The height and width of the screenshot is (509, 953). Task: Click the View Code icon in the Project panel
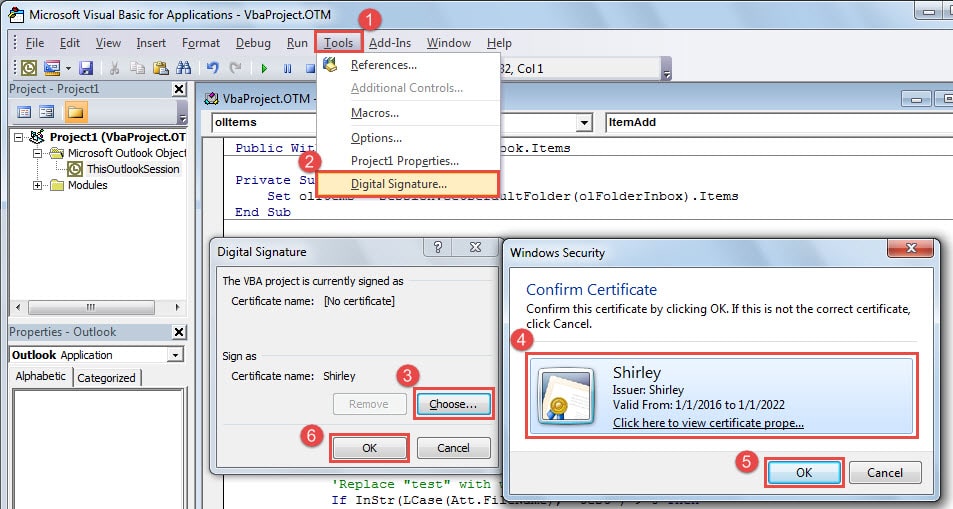pos(24,112)
